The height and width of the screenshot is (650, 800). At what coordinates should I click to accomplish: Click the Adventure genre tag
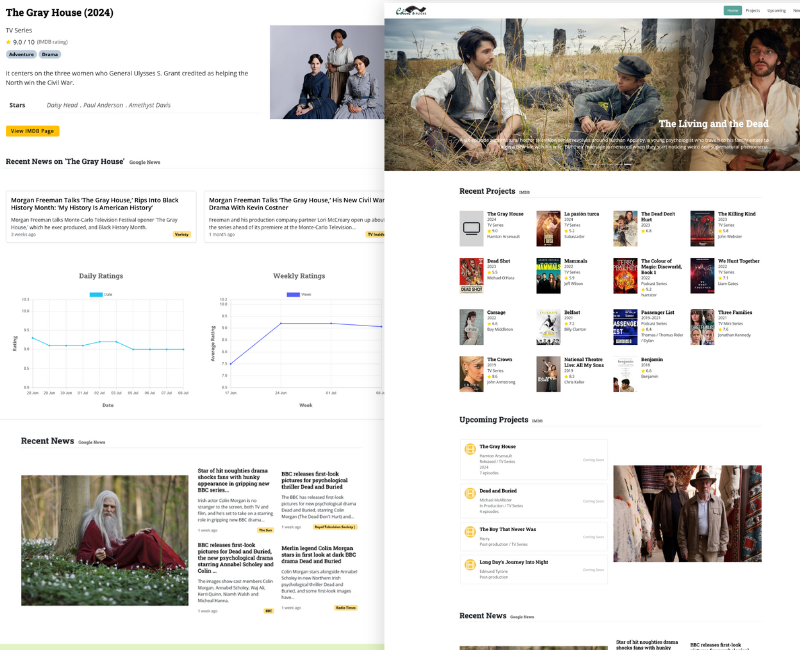(22, 54)
